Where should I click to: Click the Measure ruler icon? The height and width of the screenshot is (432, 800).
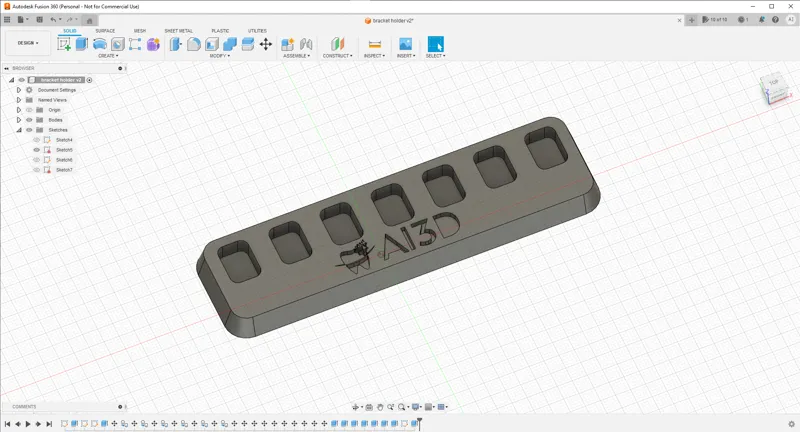(x=374, y=44)
